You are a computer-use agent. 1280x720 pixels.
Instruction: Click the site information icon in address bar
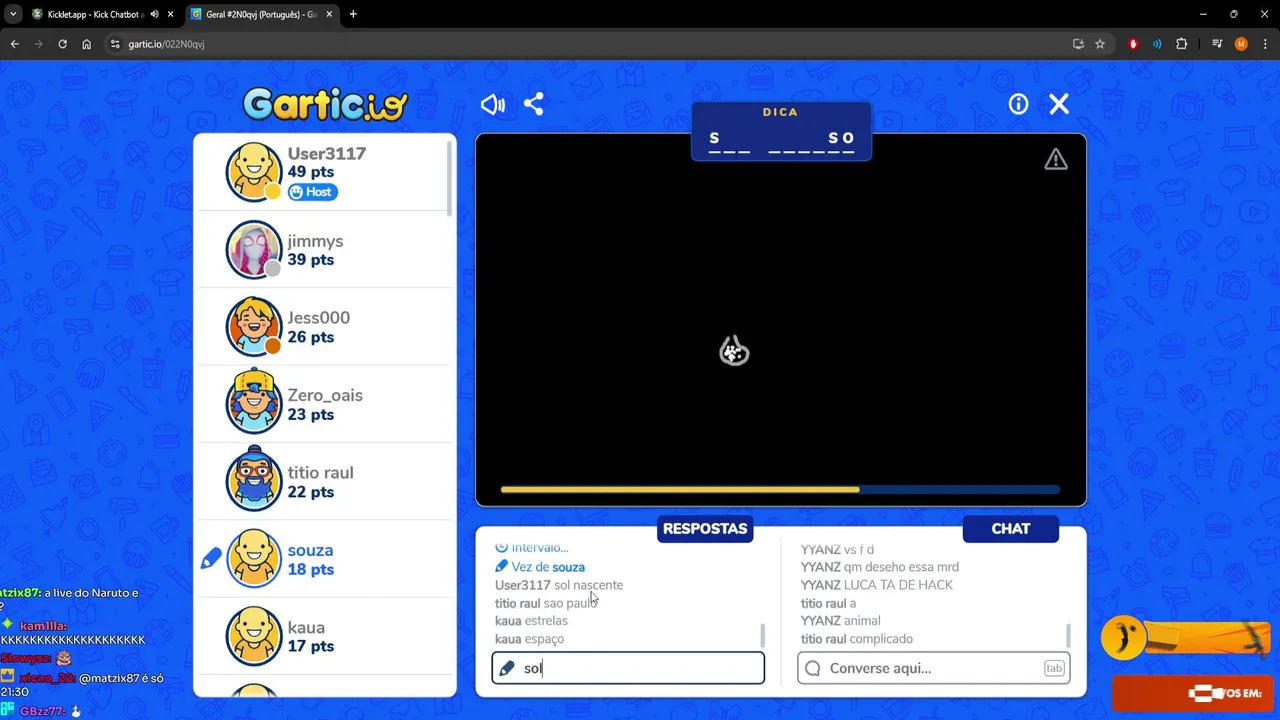click(x=115, y=44)
